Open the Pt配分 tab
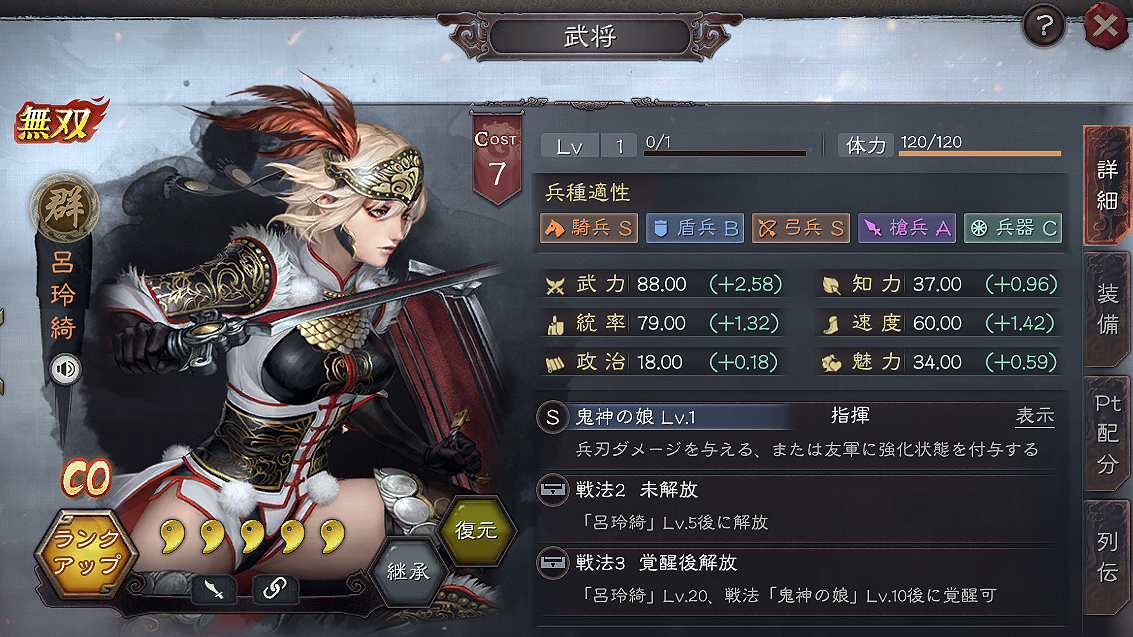Screen dimensions: 1133x637 [1107, 433]
